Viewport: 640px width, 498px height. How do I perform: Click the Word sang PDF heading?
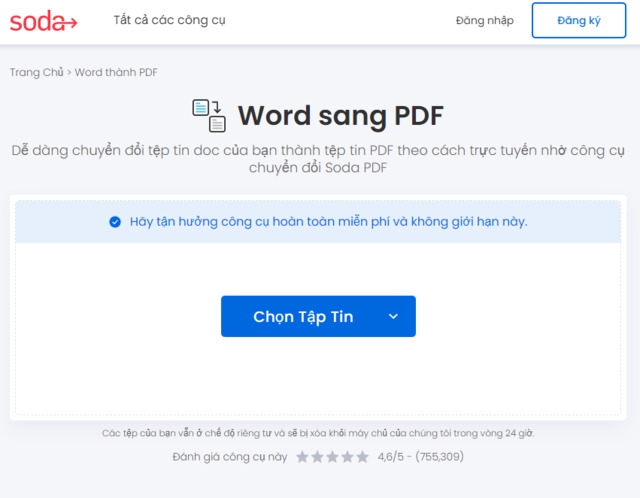(340, 116)
